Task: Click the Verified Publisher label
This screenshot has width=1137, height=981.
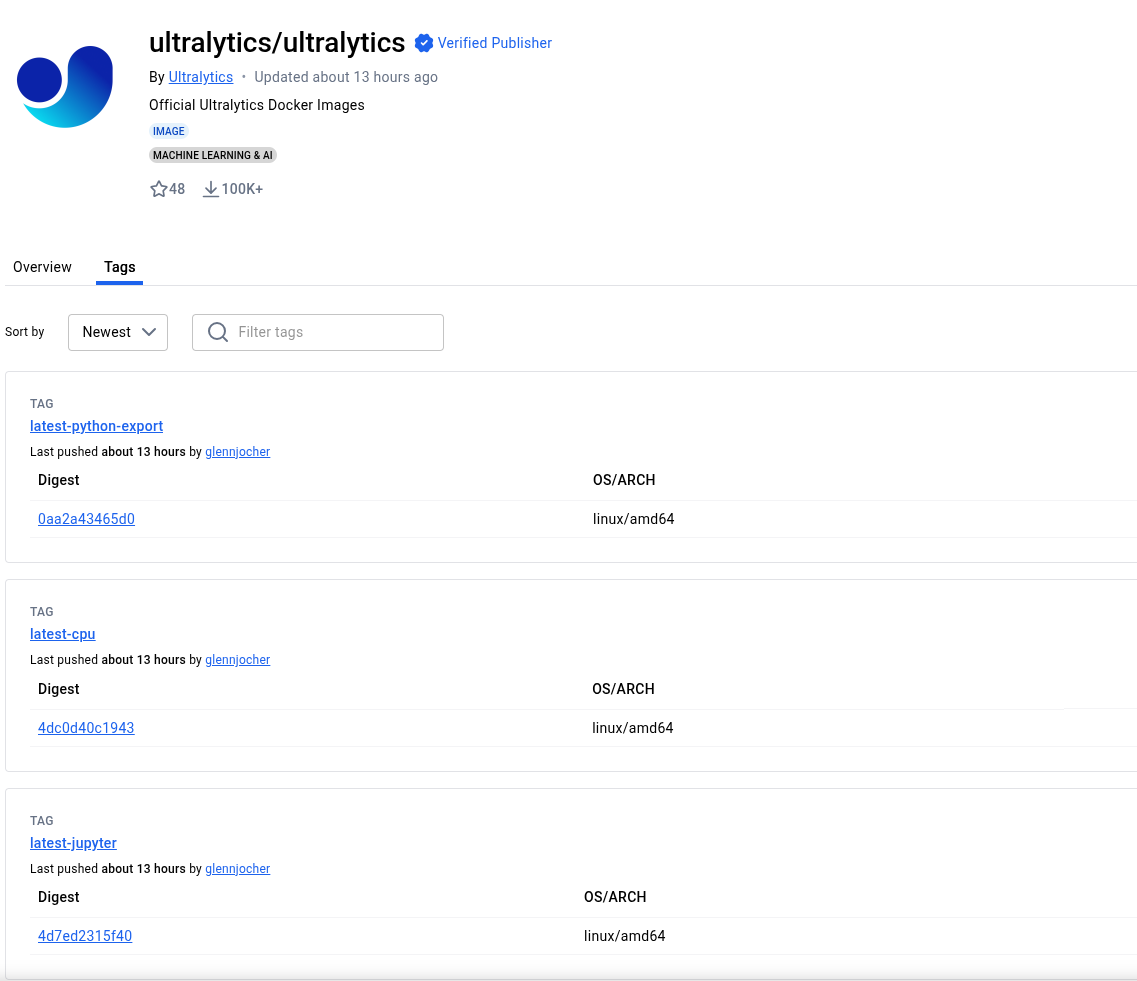Action: pos(495,44)
